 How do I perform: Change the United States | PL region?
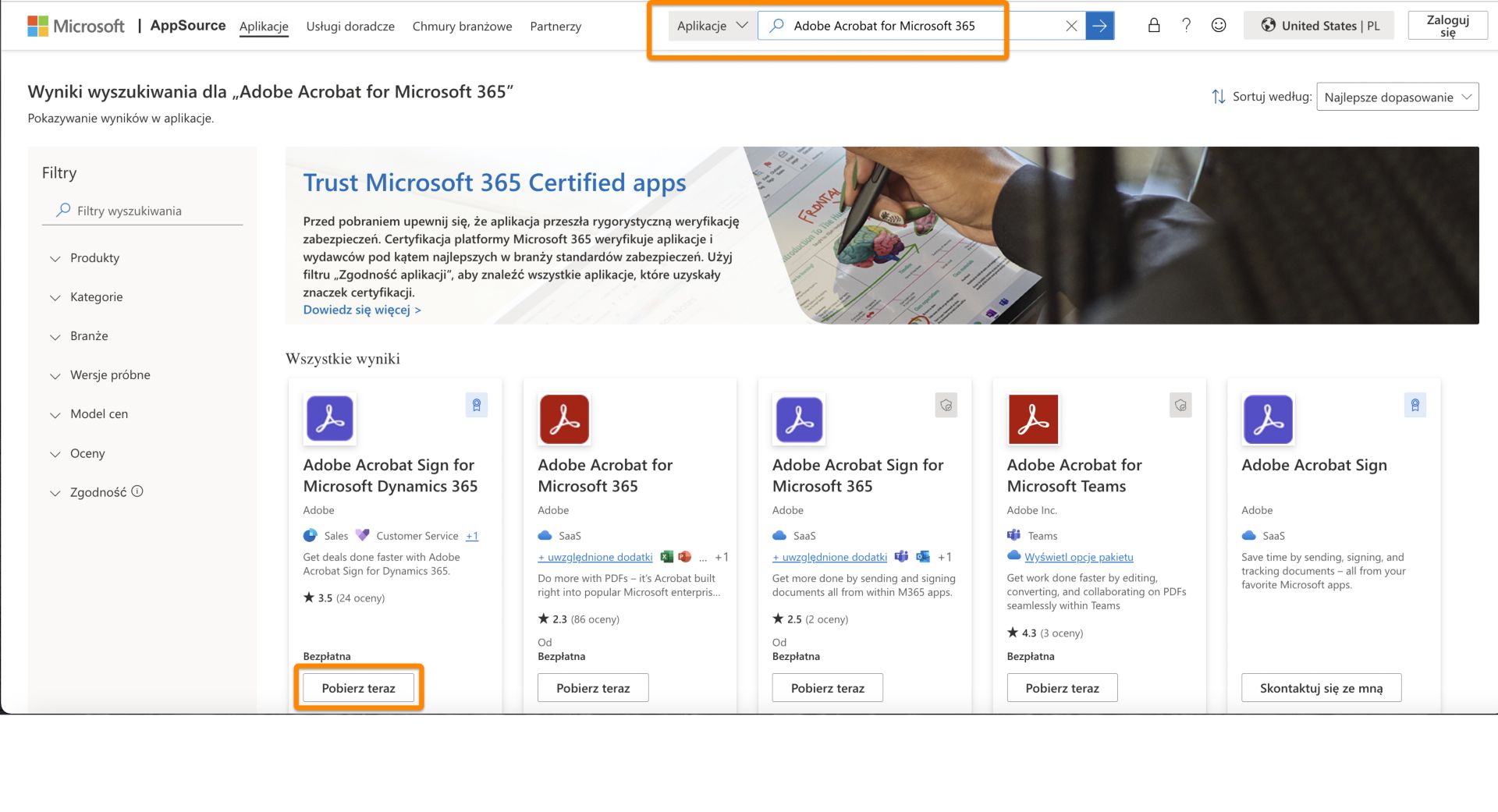1319,26
